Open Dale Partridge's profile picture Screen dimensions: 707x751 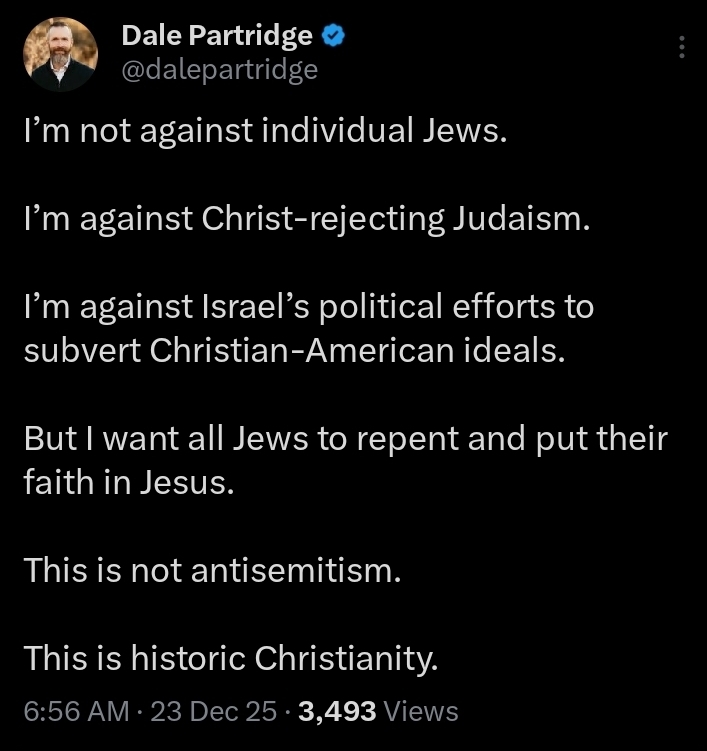pyautogui.click(x=60, y=55)
